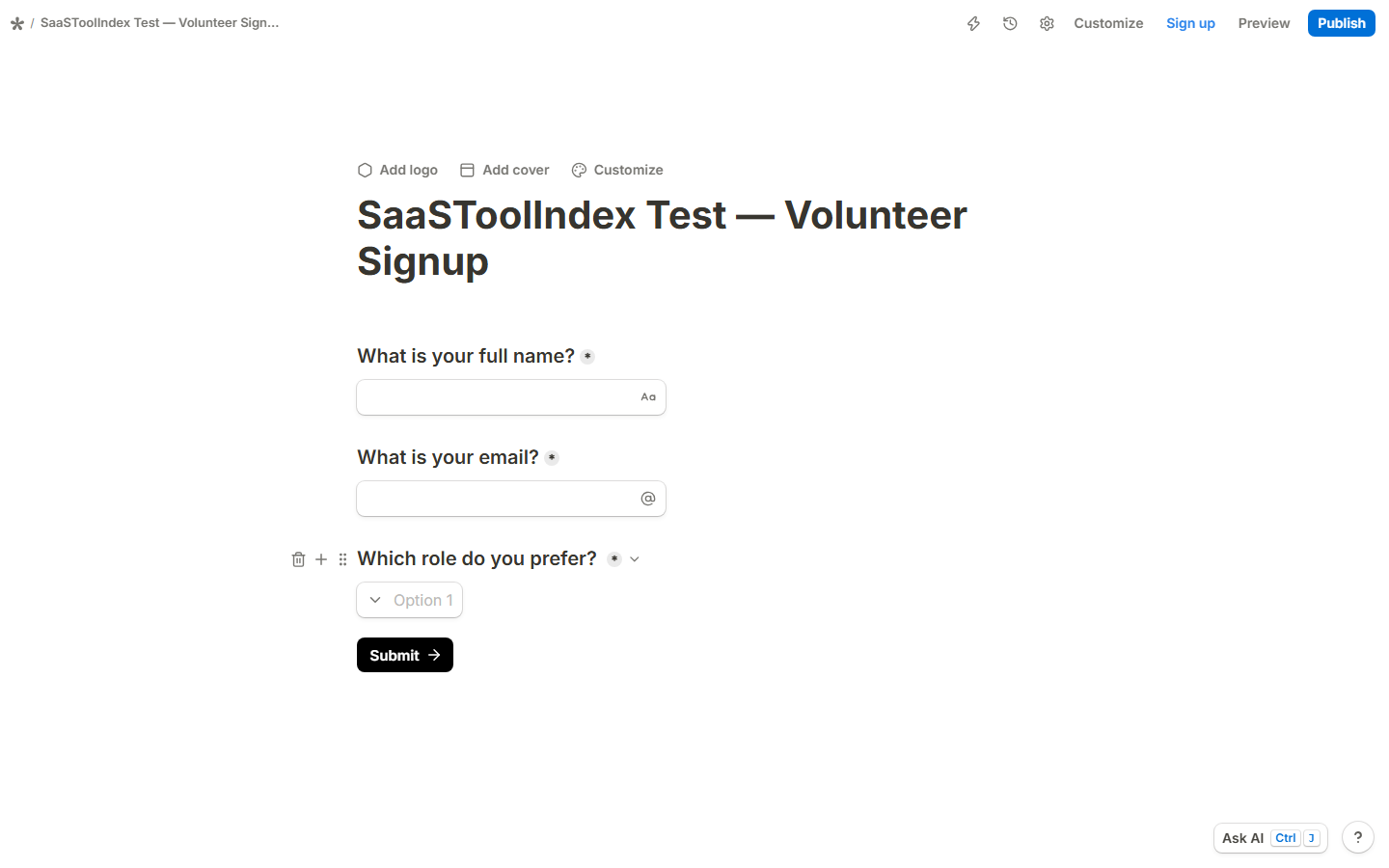Open version history clock icon
This screenshot has width=1389, height=868.
[1010, 23]
